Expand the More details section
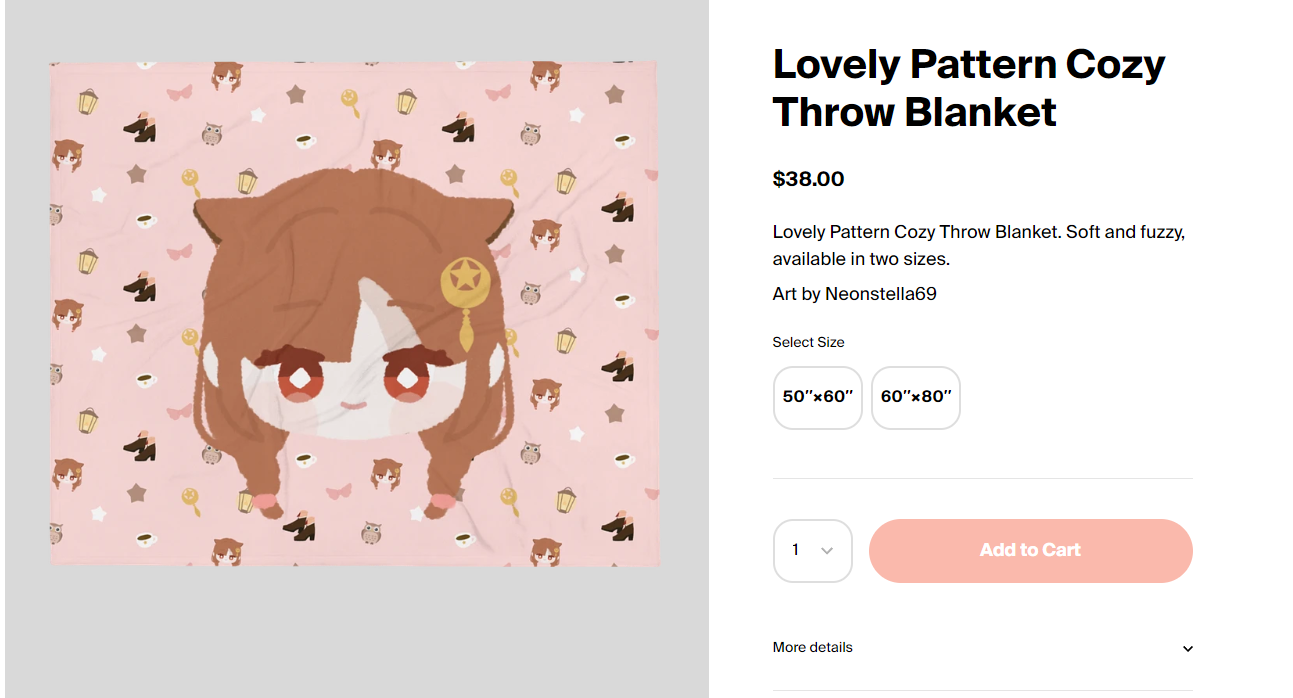Image resolution: width=1293 pixels, height=698 pixels. [982, 648]
